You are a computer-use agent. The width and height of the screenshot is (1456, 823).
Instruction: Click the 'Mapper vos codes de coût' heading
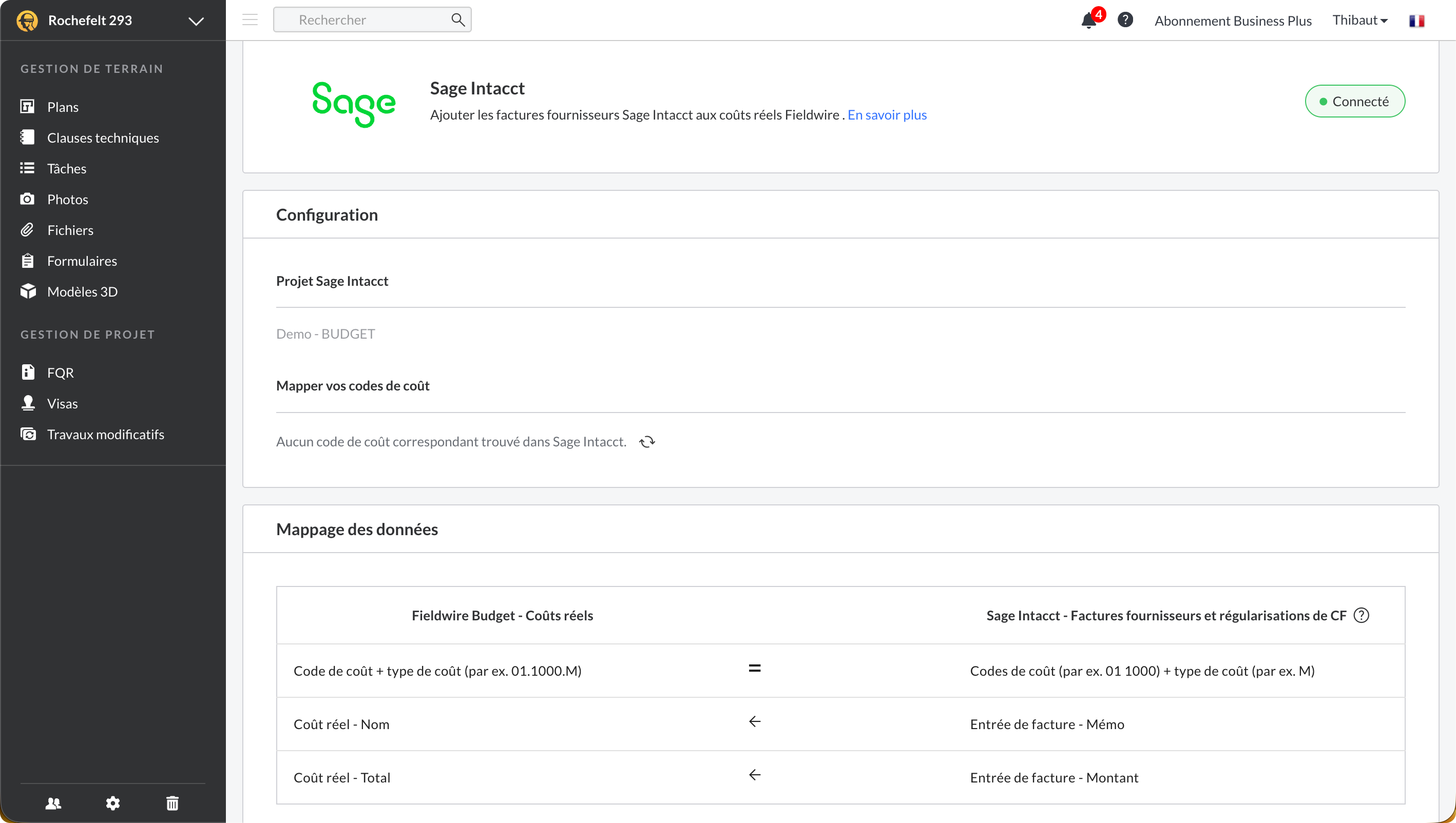coord(353,385)
